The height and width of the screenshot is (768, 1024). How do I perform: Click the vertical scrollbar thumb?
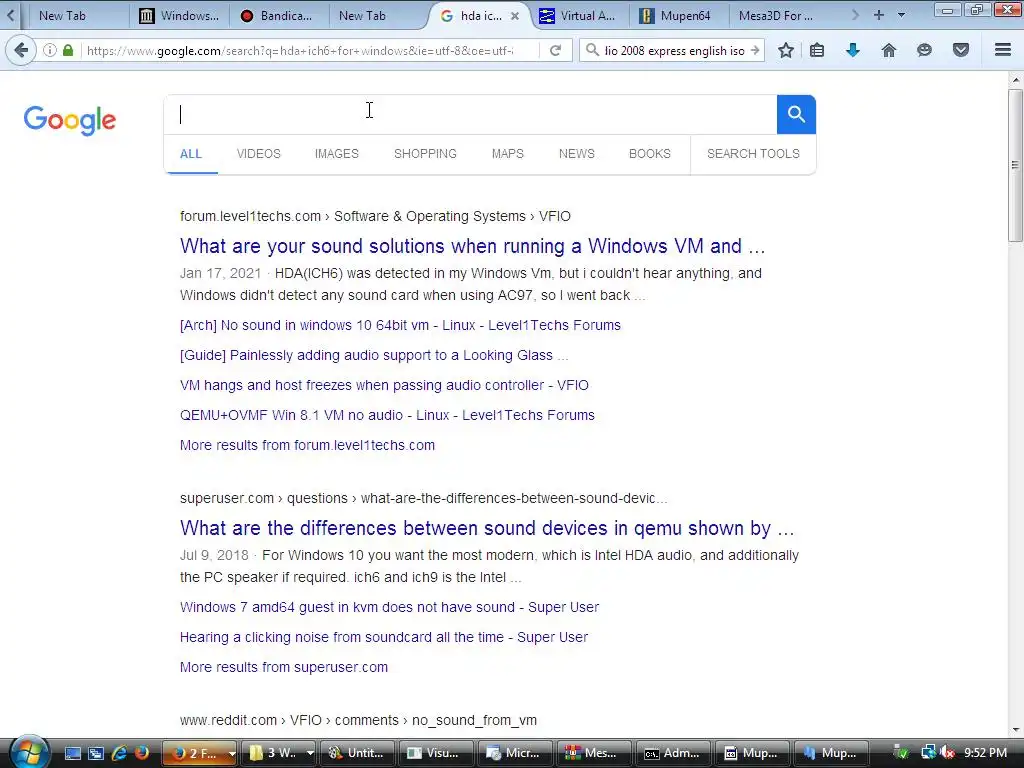pyautogui.click(x=1015, y=167)
